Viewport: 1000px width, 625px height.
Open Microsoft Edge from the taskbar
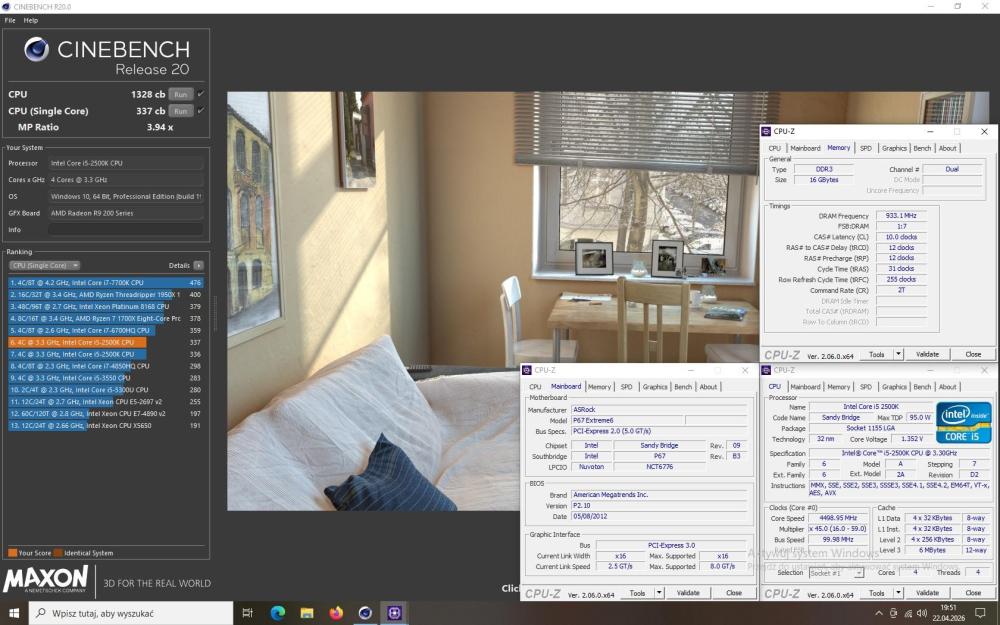point(277,613)
